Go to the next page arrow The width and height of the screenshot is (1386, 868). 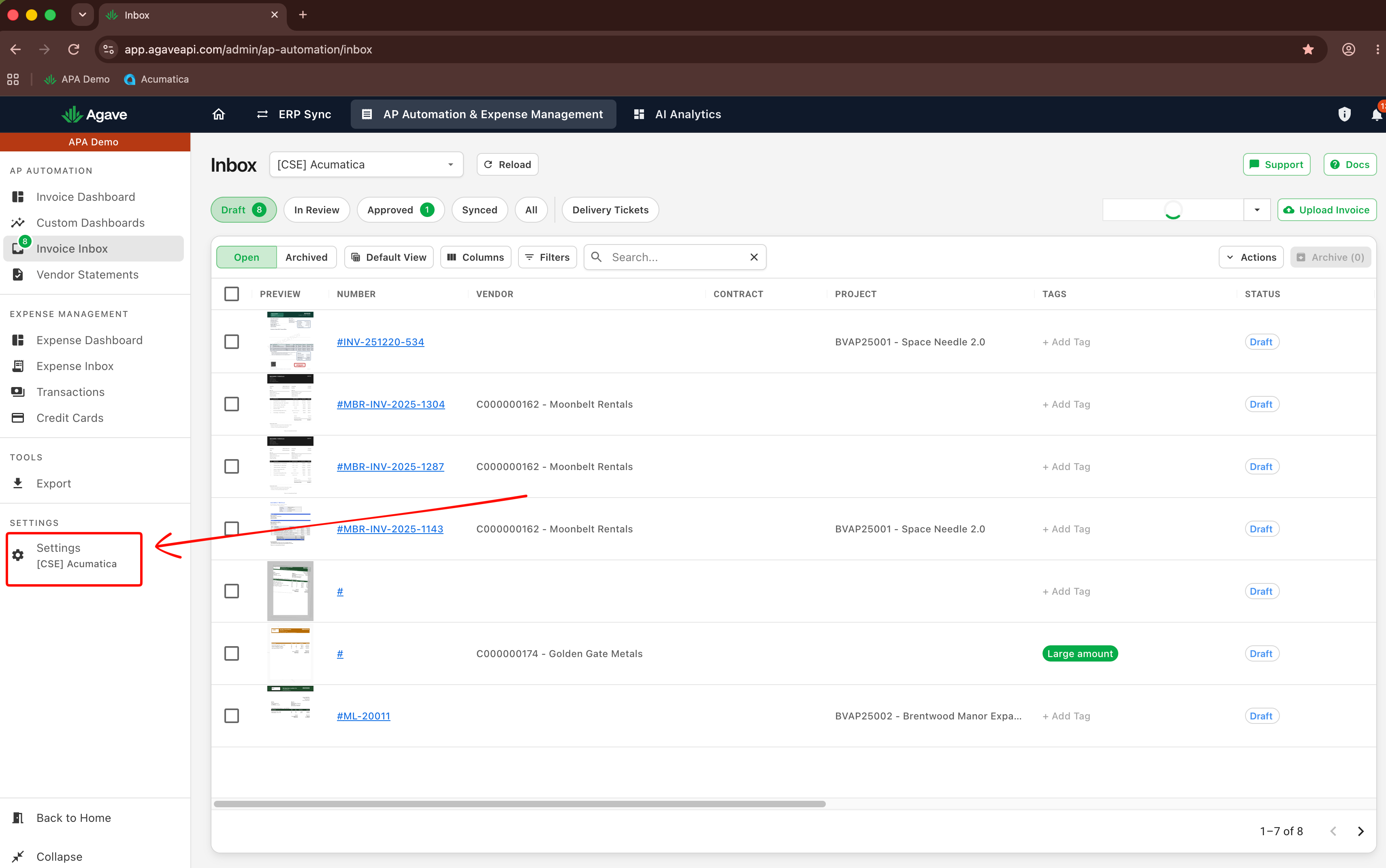[1360, 831]
